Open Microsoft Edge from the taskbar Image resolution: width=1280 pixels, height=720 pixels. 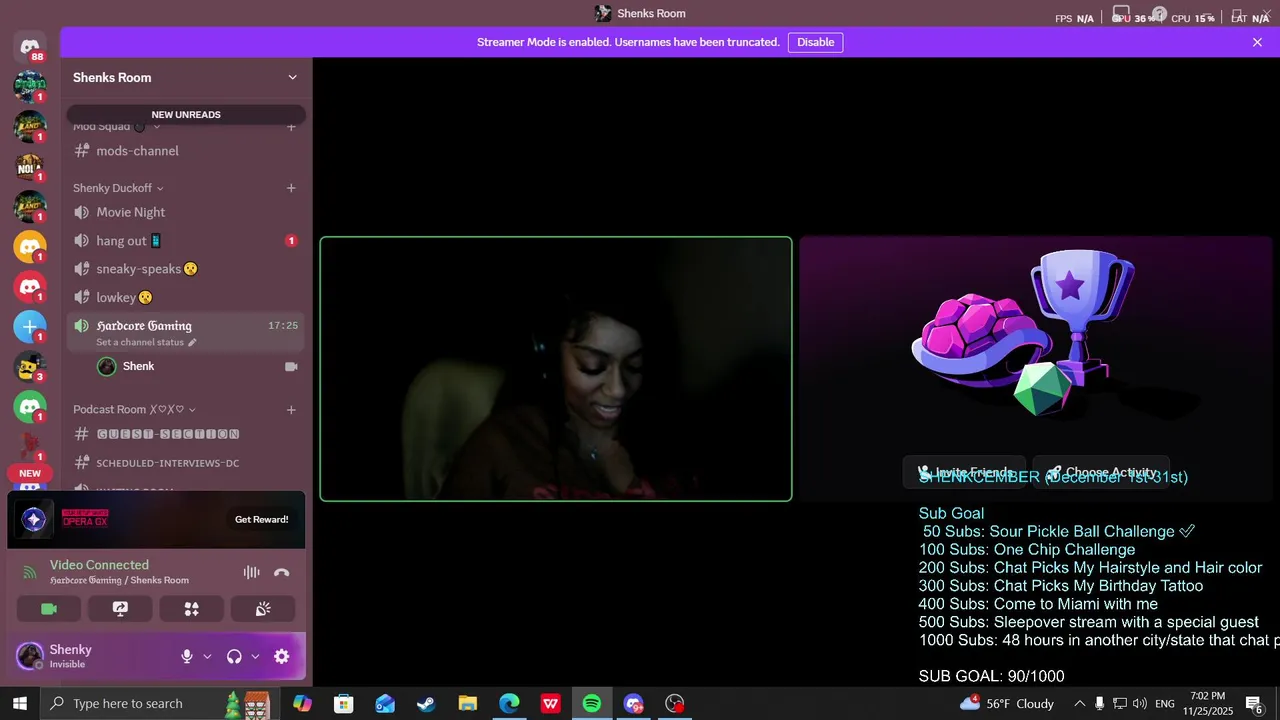(509, 703)
